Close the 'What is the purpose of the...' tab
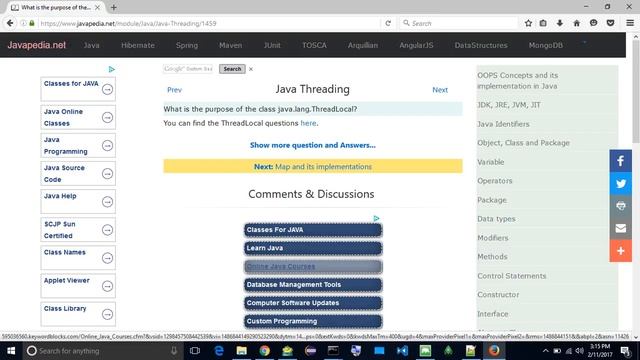 97,7
